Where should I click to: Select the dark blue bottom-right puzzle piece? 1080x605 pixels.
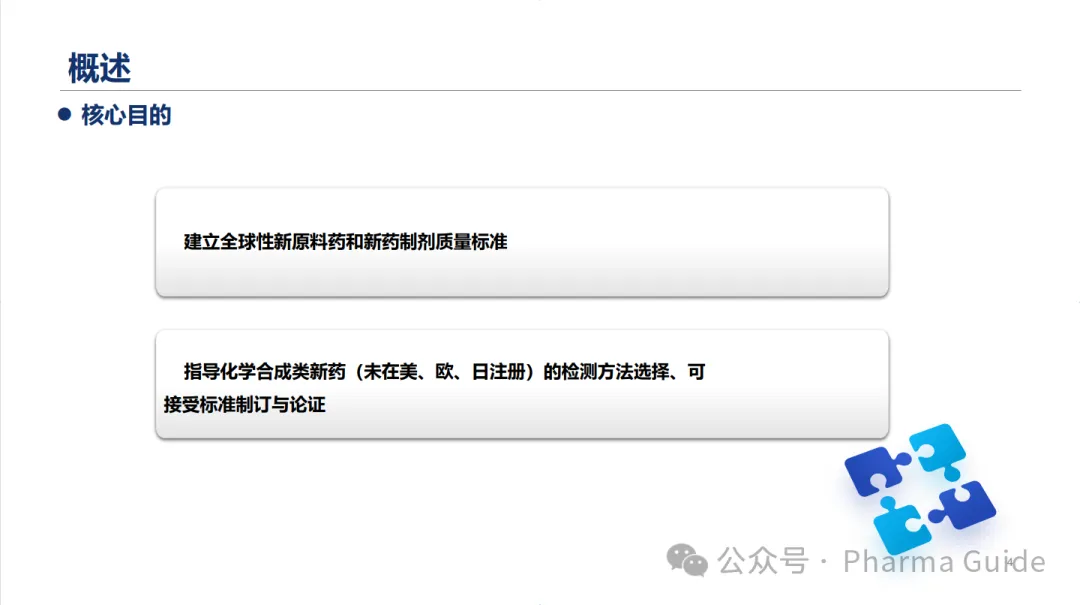click(964, 506)
